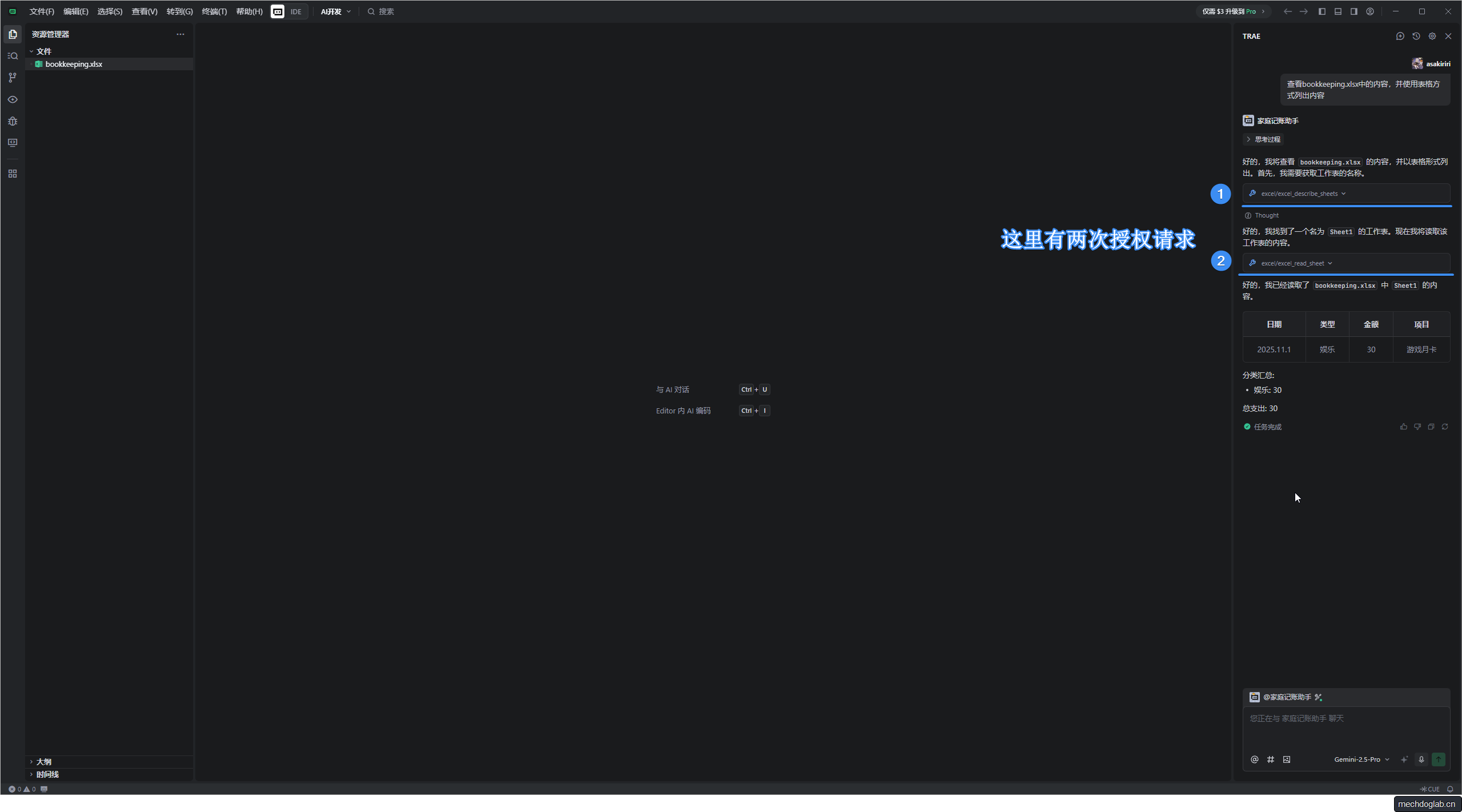Open the debug bug icon in sidebar

(x=13, y=121)
